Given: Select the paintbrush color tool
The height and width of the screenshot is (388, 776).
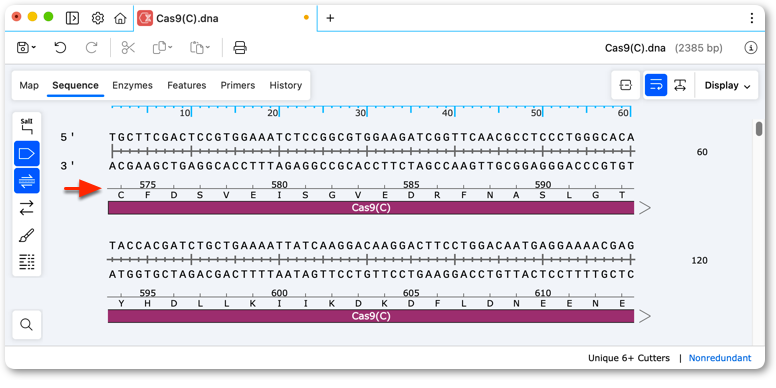Looking at the screenshot, I should click(26, 235).
